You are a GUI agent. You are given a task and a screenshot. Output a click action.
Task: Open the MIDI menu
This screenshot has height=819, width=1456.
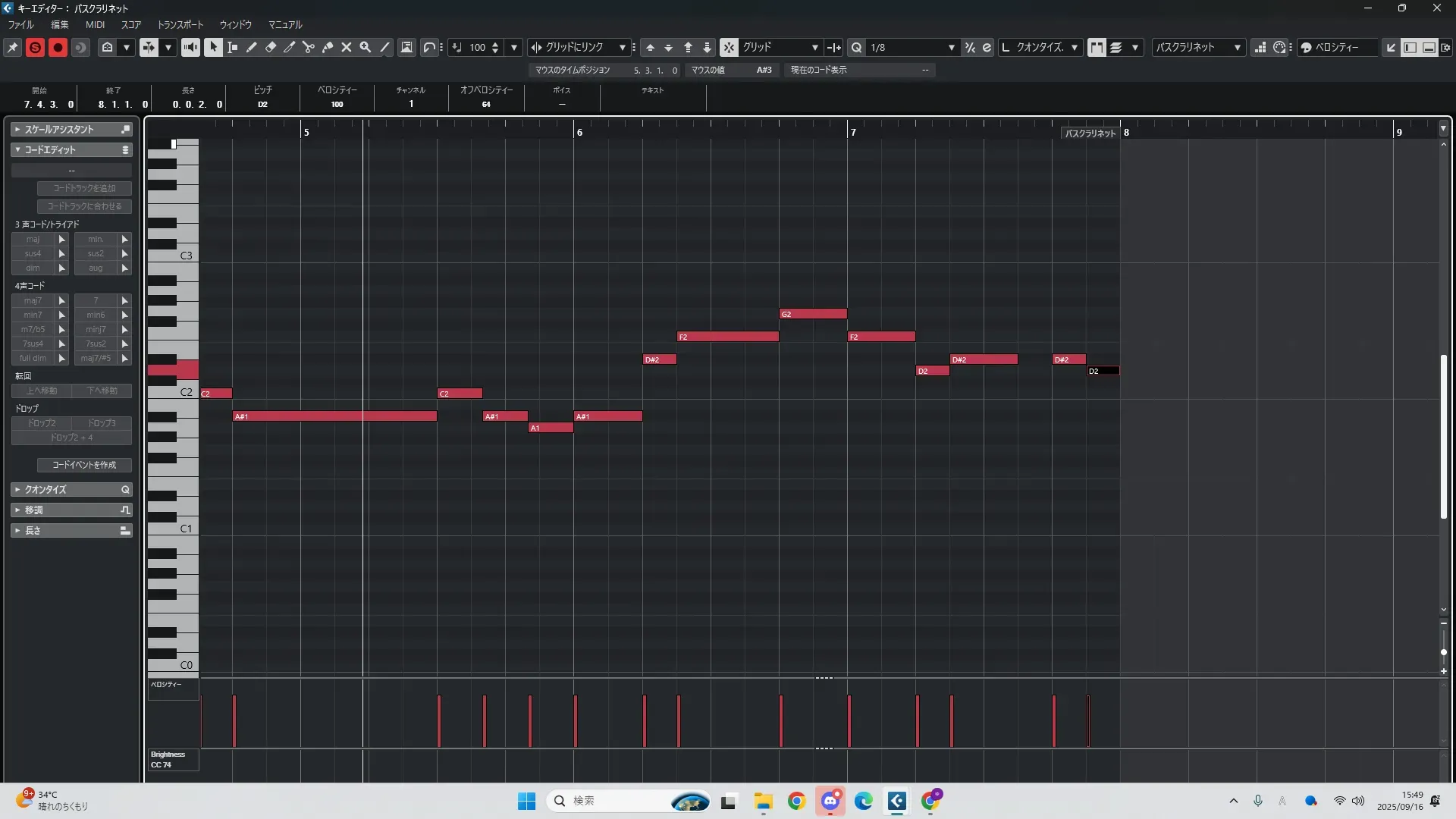coord(95,24)
